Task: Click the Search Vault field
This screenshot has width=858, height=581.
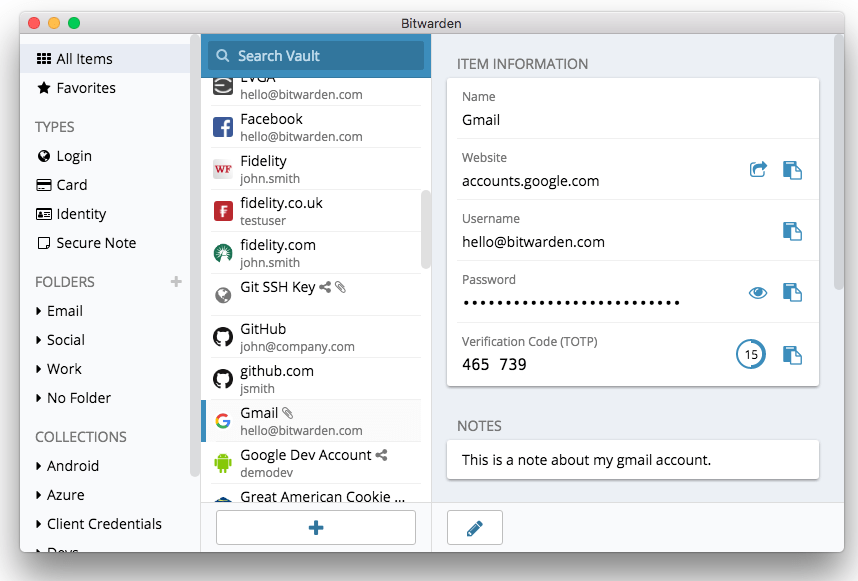Action: 316,56
